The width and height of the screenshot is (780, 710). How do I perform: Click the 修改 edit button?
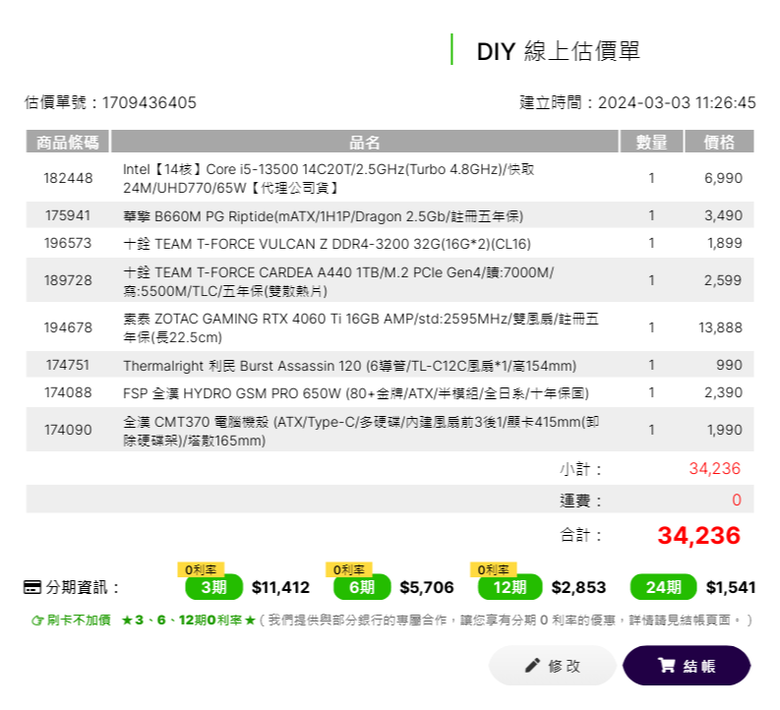[x=552, y=665]
